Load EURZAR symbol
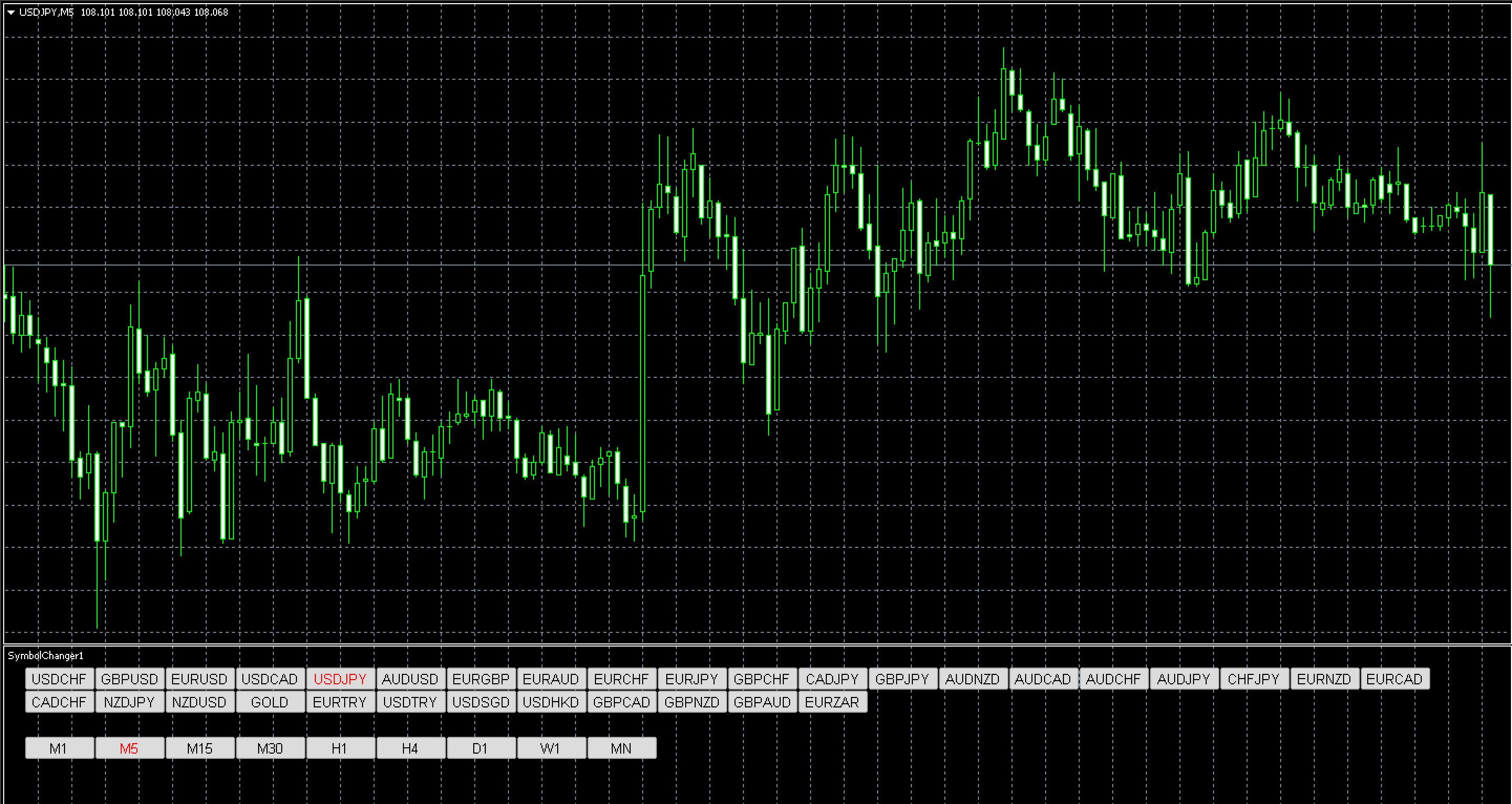This screenshot has width=1512, height=804. pyautogui.click(x=832, y=702)
